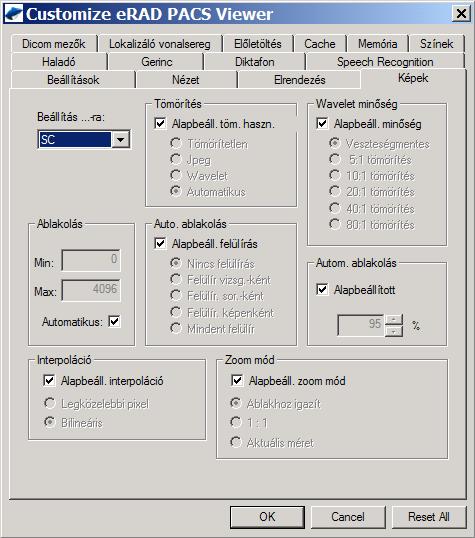Toggle Alapbeáll. interpoláció checkbox

click(49, 380)
